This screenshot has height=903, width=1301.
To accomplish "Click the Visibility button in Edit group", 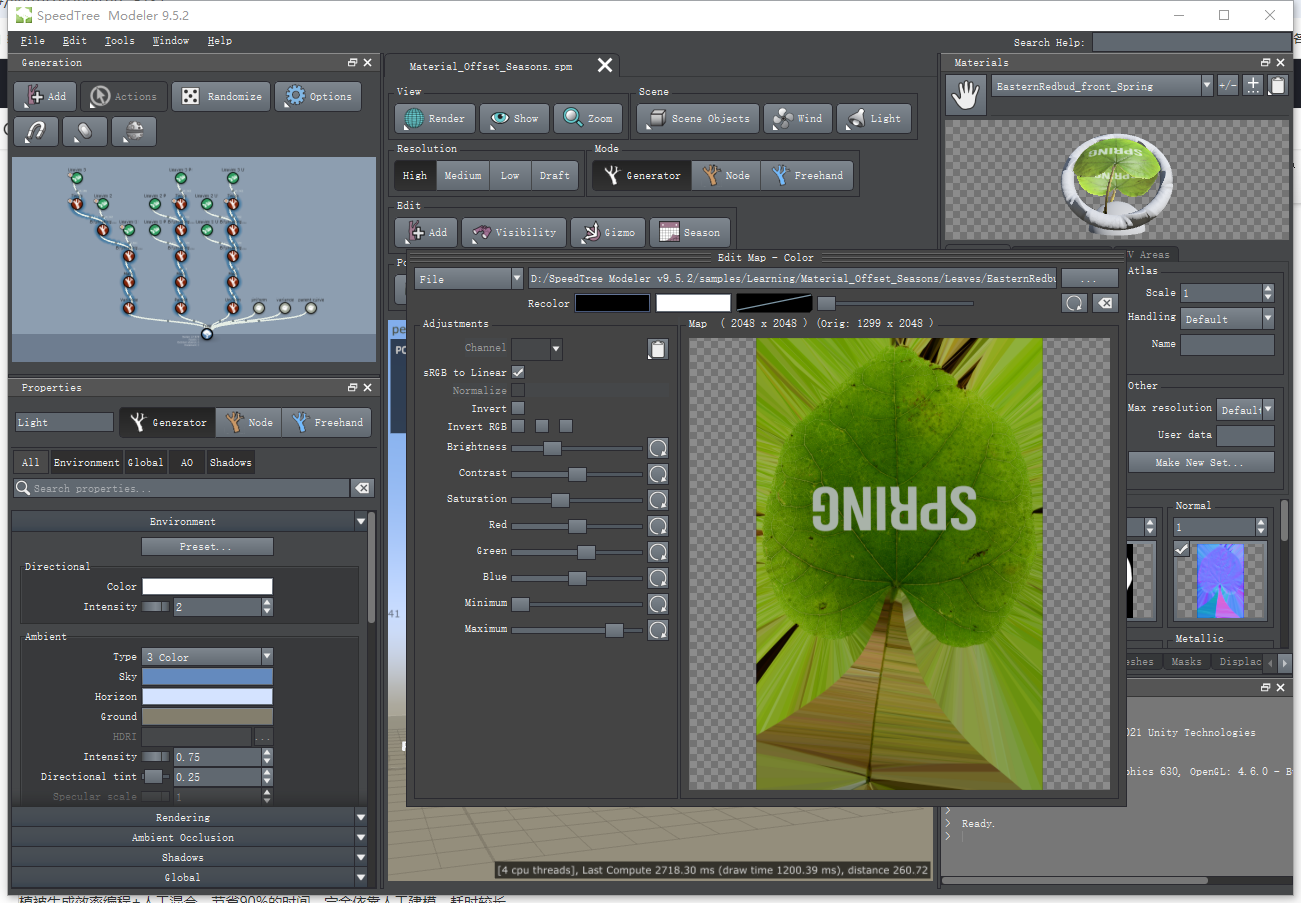I will [514, 232].
